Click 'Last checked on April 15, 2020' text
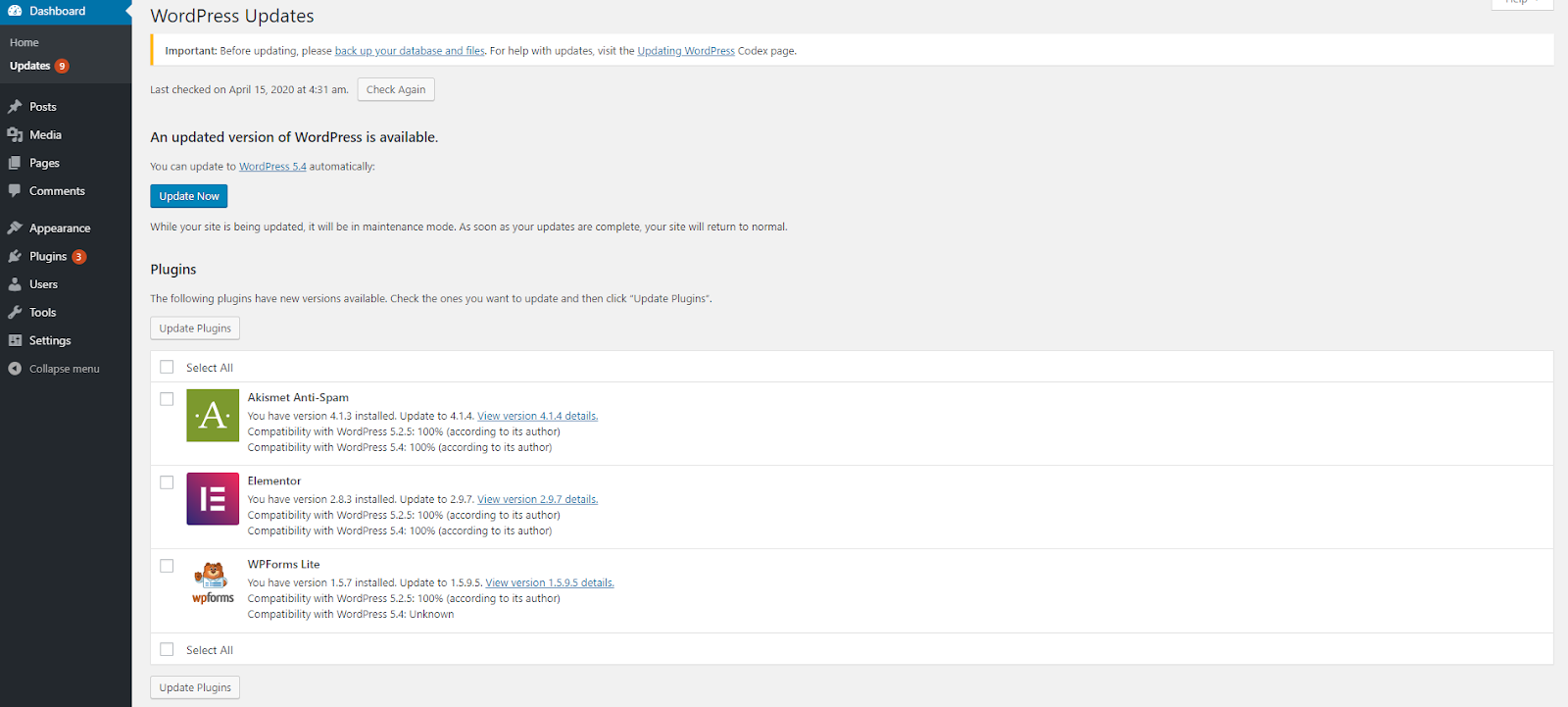The image size is (1568, 707). 249,89
